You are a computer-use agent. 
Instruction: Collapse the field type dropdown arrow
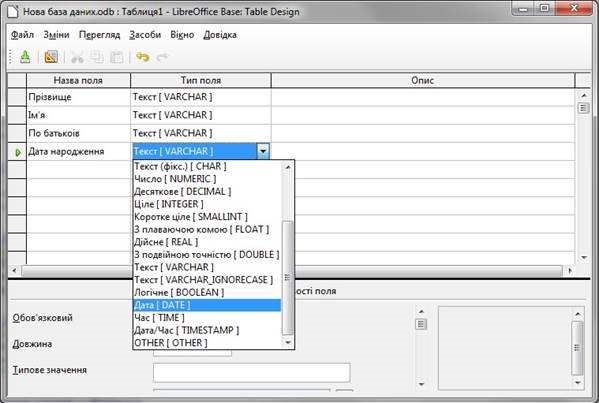(x=263, y=151)
